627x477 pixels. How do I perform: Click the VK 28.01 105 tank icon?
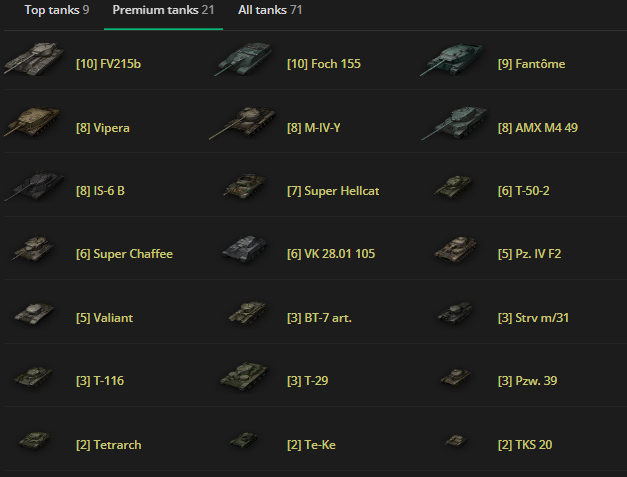[245, 249]
